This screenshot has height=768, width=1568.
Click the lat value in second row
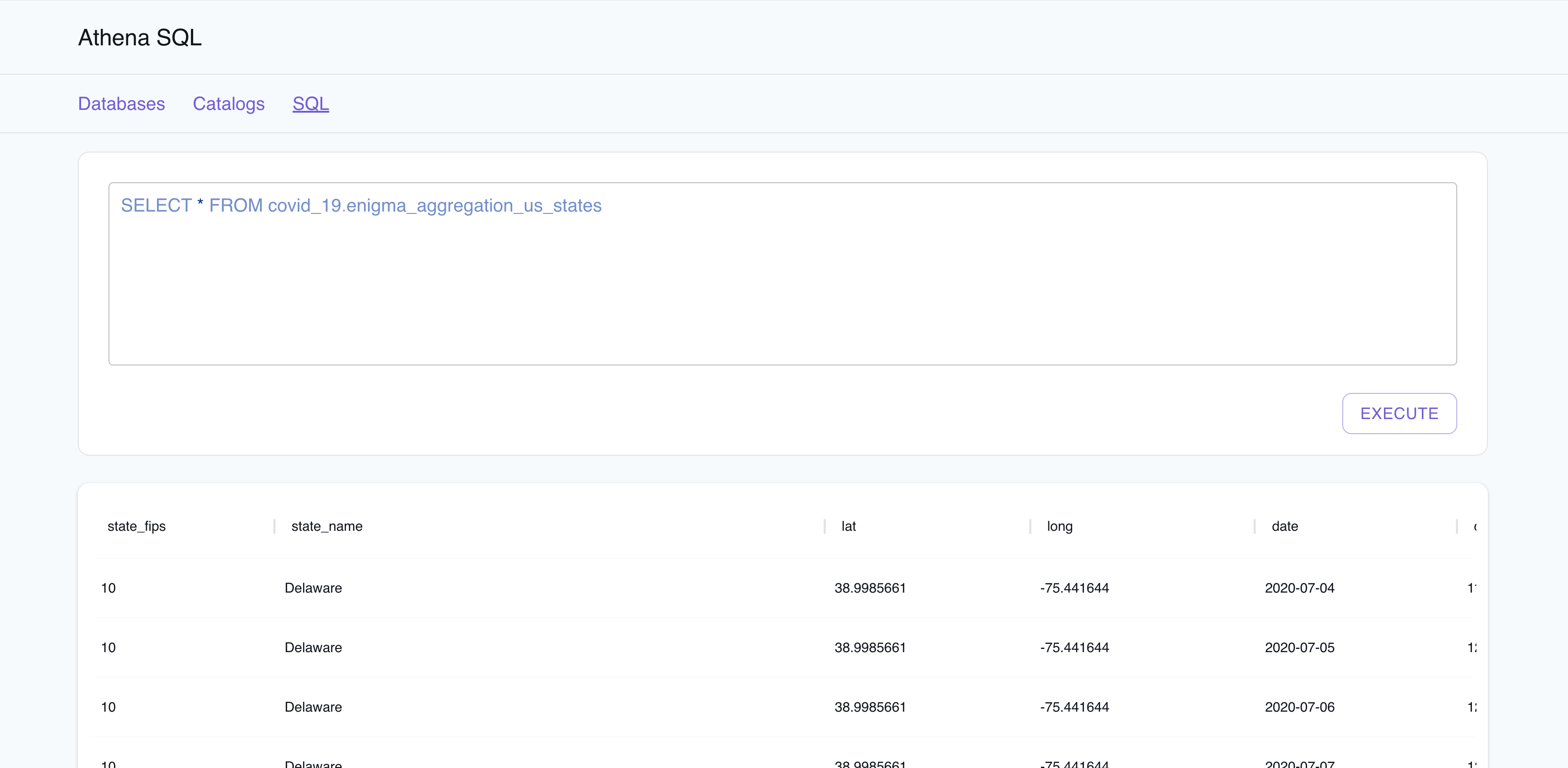click(870, 648)
